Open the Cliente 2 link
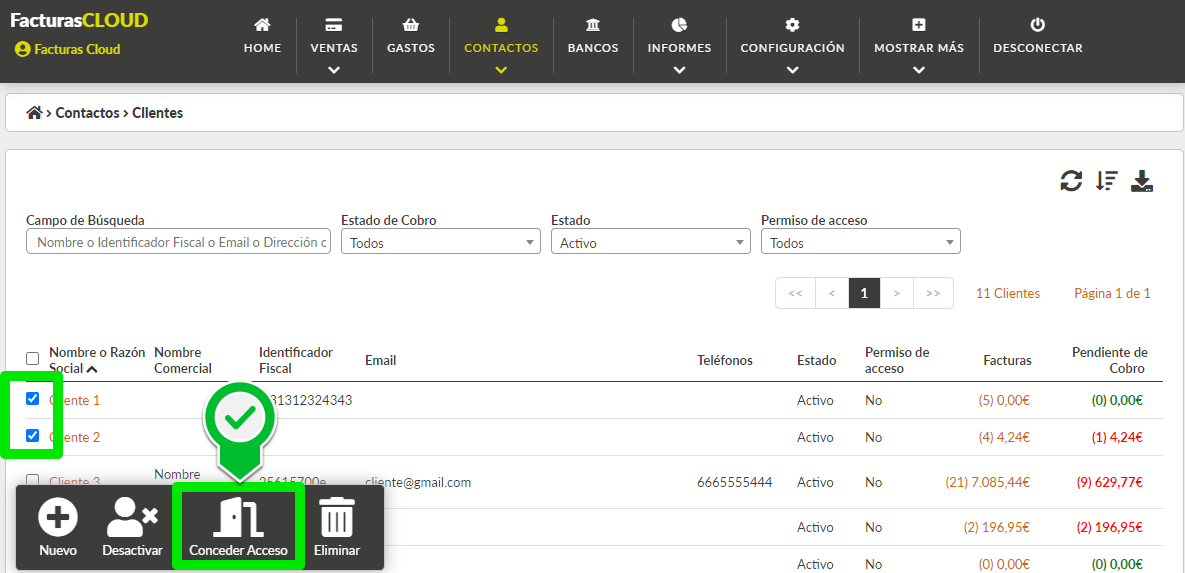Screen dimensions: 1185x573 74,437
